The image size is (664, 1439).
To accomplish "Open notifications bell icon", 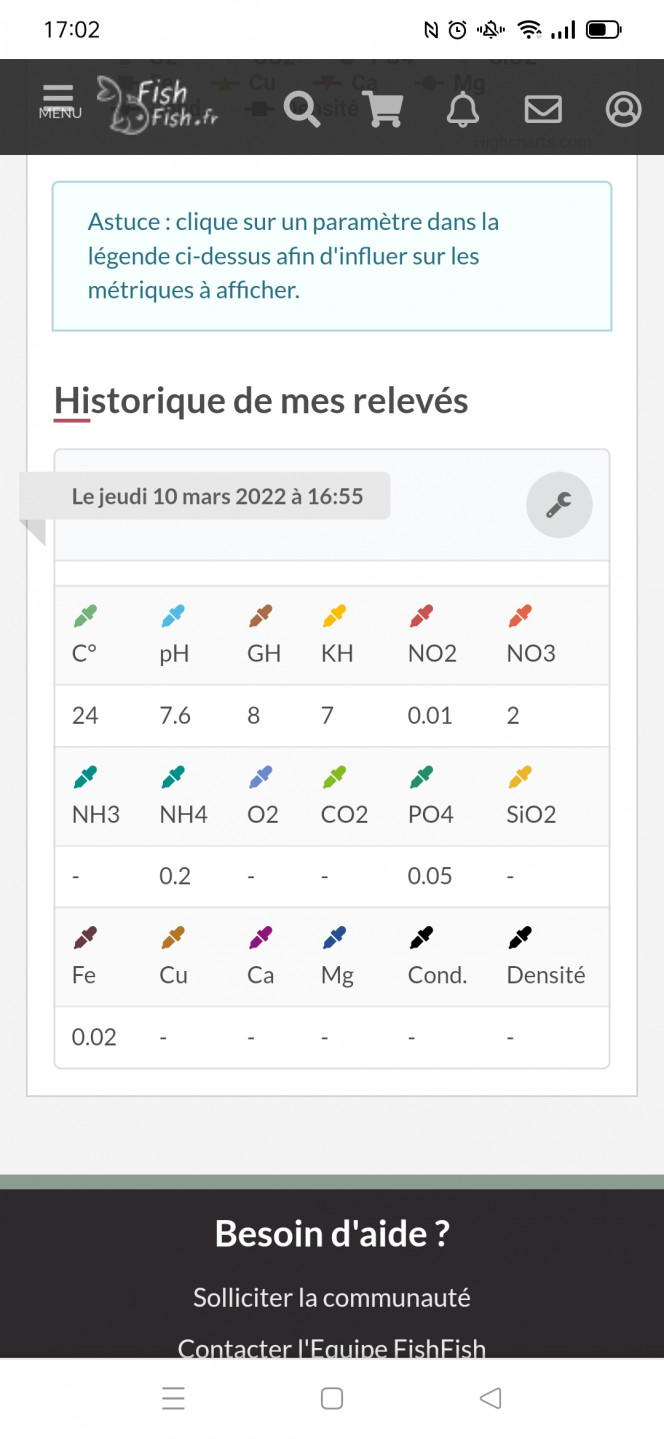I will [462, 109].
